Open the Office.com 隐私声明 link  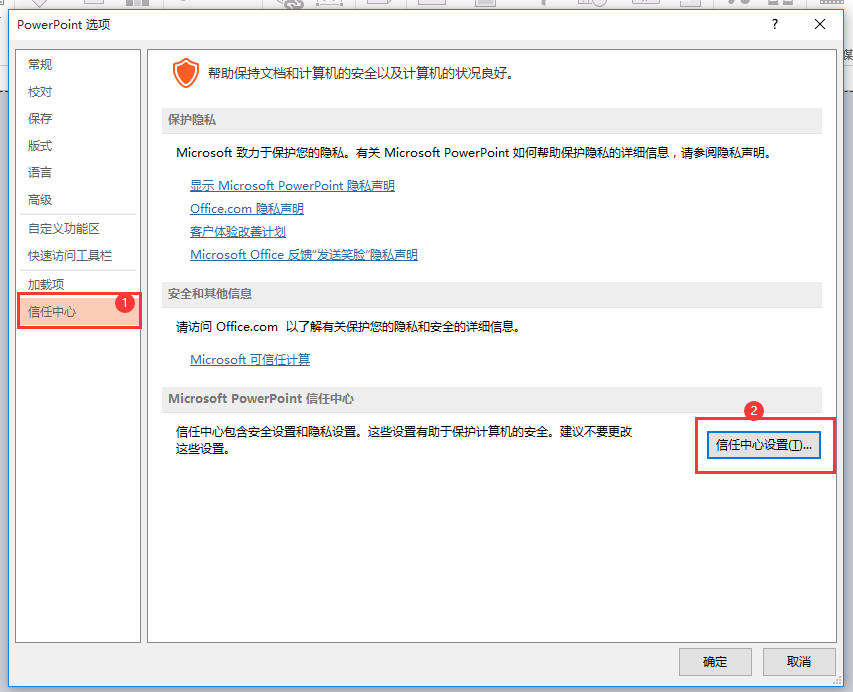pos(247,208)
